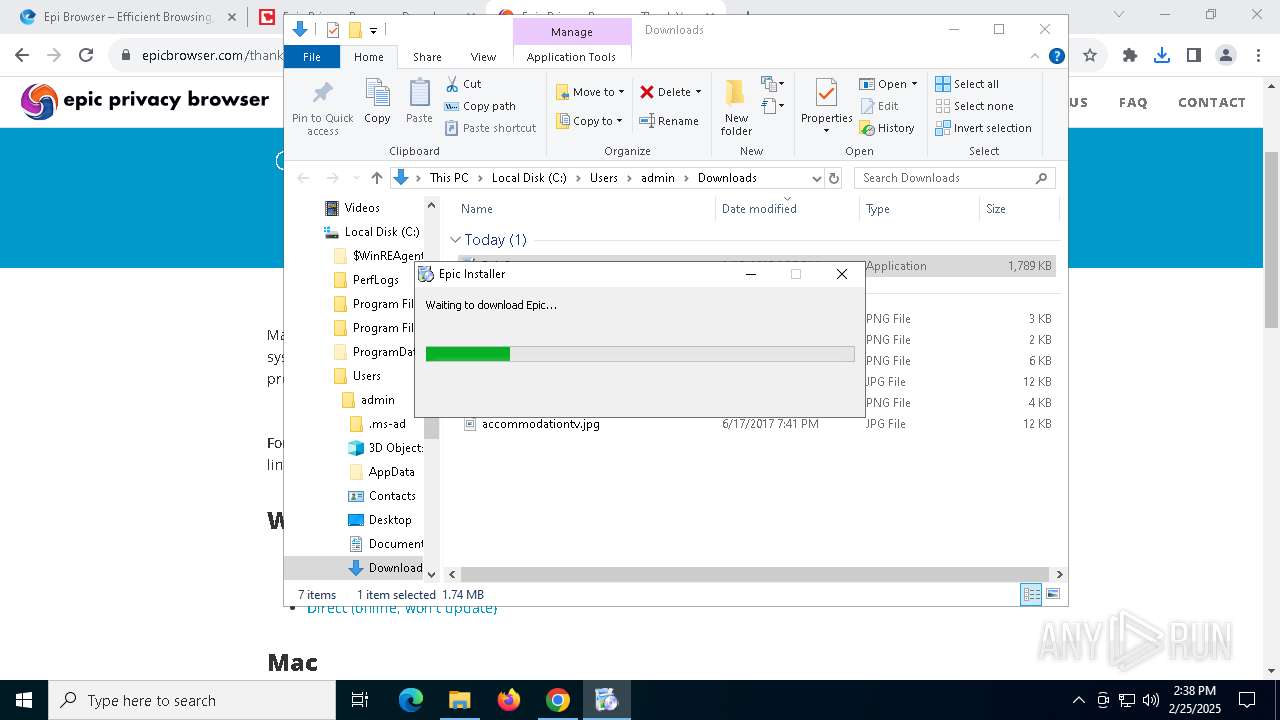Screen dimensions: 1280x720
Task: Click CONTACT link on Epic website
Action: pos(1211,102)
